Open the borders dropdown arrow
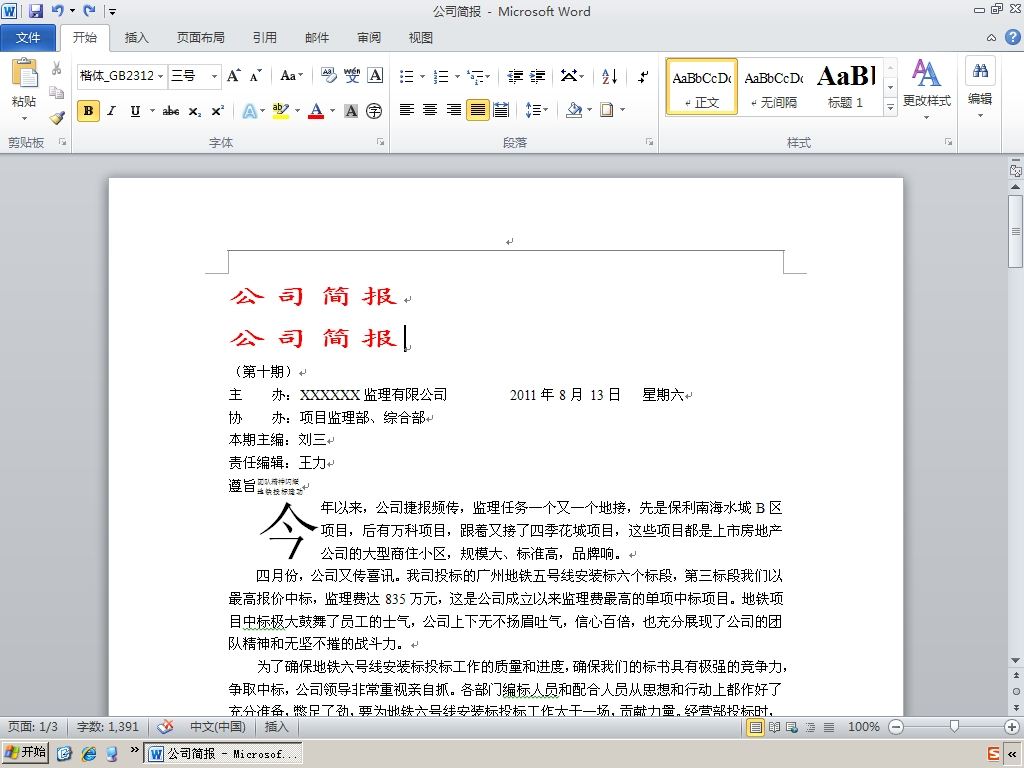This screenshot has height=768, width=1024. (x=622, y=110)
